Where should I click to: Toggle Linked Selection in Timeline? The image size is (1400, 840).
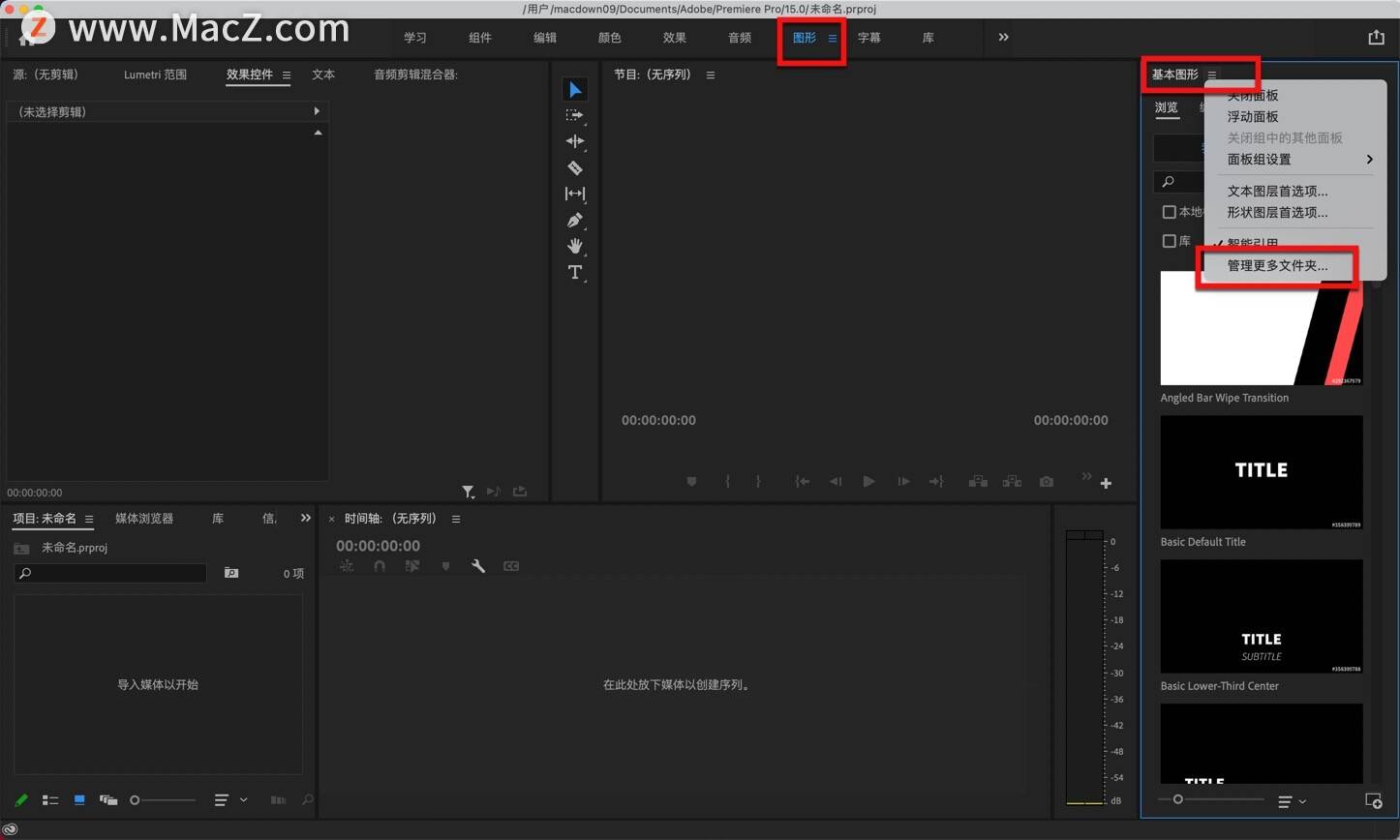pos(412,566)
